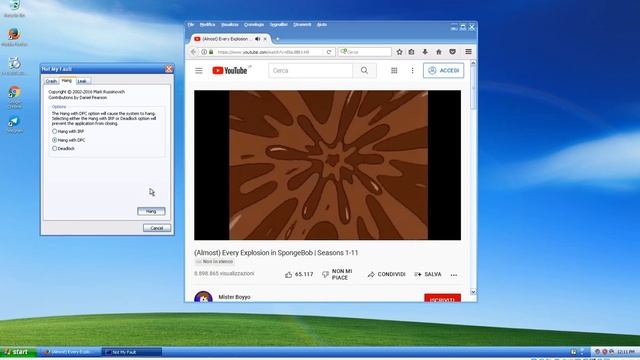
Task: Click the YouTube search magnifier button
Action: [364, 71]
